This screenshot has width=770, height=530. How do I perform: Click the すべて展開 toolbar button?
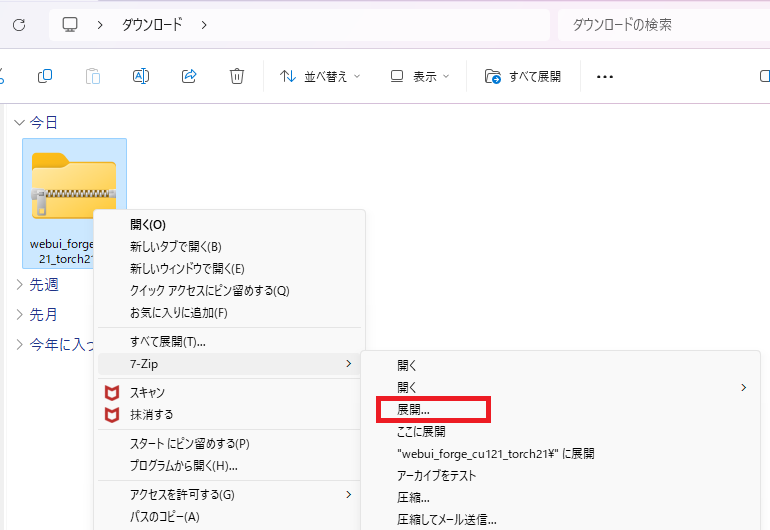point(522,76)
